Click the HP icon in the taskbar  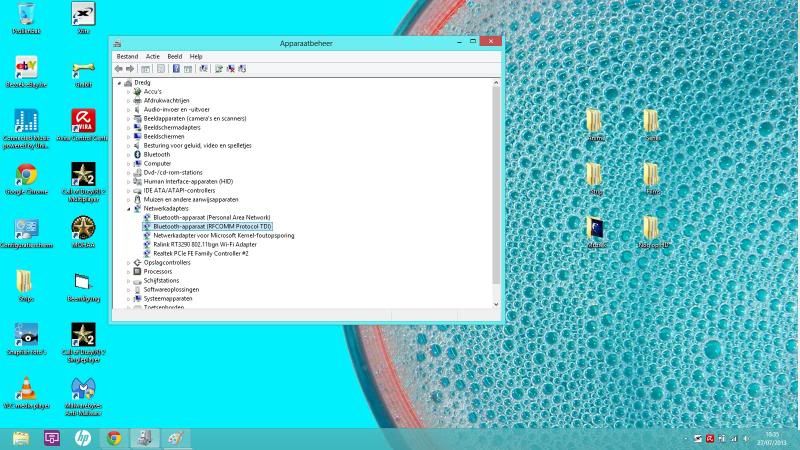click(x=82, y=438)
